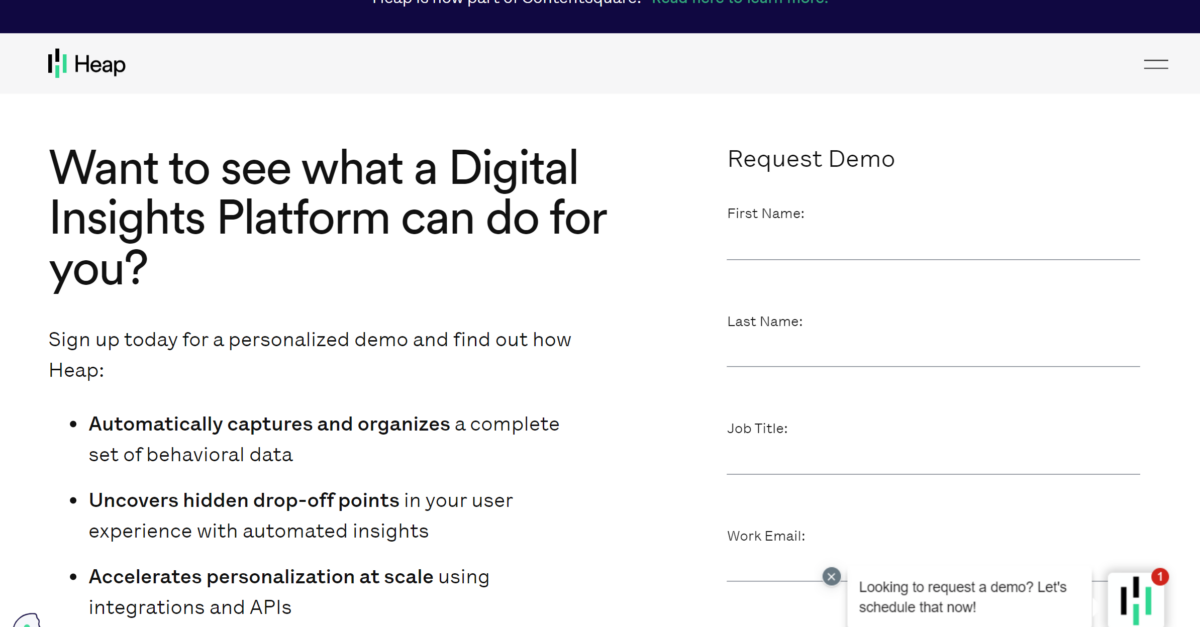Open the Heap chat widget launcher
The height and width of the screenshot is (627, 1200).
click(x=1136, y=599)
